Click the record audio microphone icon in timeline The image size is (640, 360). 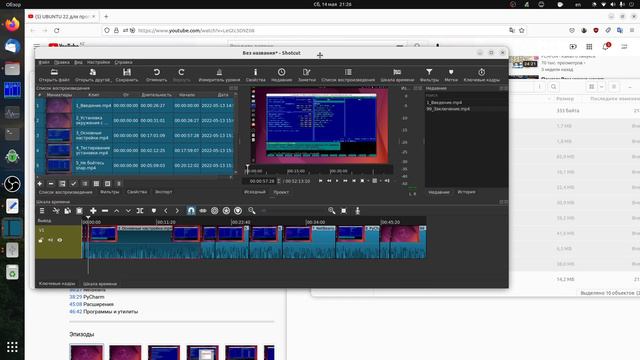coord(358,211)
